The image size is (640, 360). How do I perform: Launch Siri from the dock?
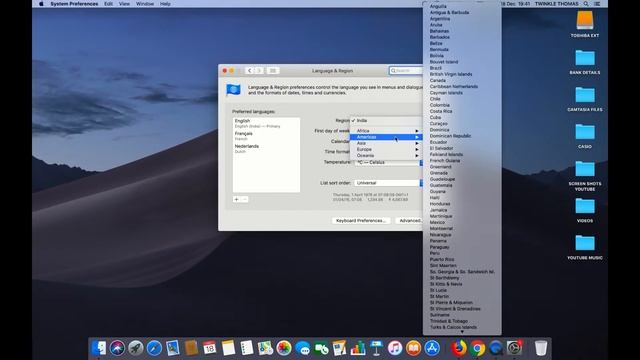coord(117,348)
